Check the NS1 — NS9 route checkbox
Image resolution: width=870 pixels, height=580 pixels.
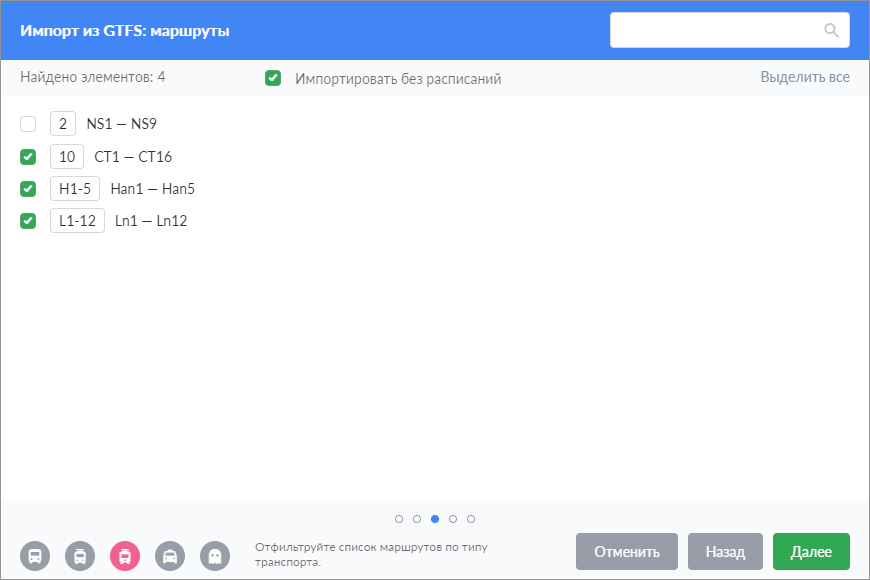click(x=28, y=124)
